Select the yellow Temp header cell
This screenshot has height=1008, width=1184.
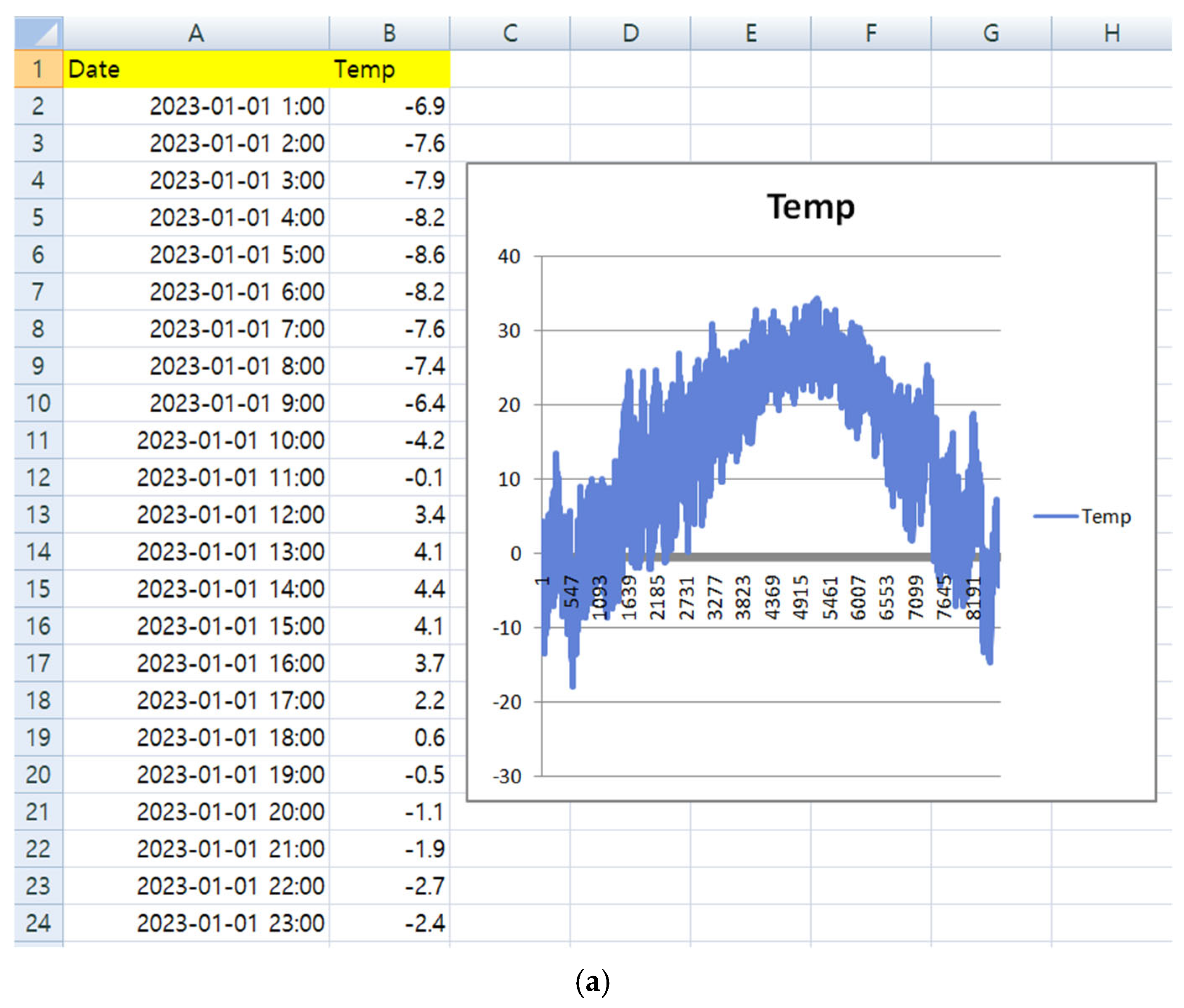coord(389,69)
